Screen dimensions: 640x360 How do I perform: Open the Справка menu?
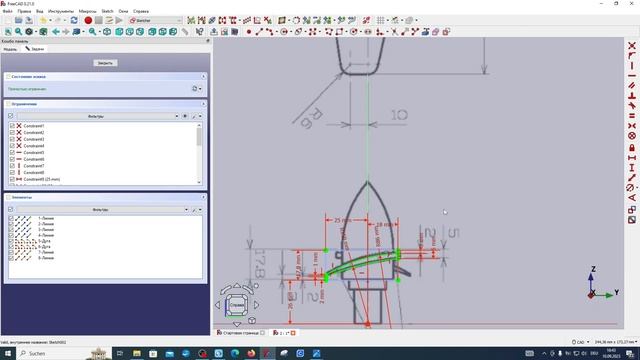[x=141, y=11]
